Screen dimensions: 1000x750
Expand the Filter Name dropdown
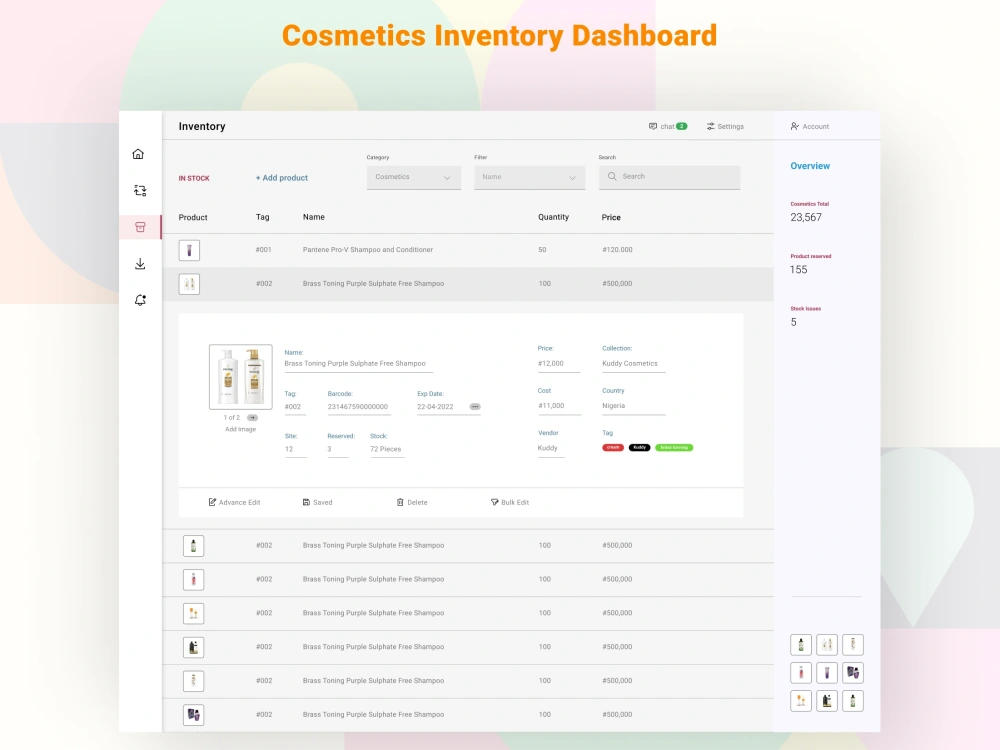(x=529, y=177)
